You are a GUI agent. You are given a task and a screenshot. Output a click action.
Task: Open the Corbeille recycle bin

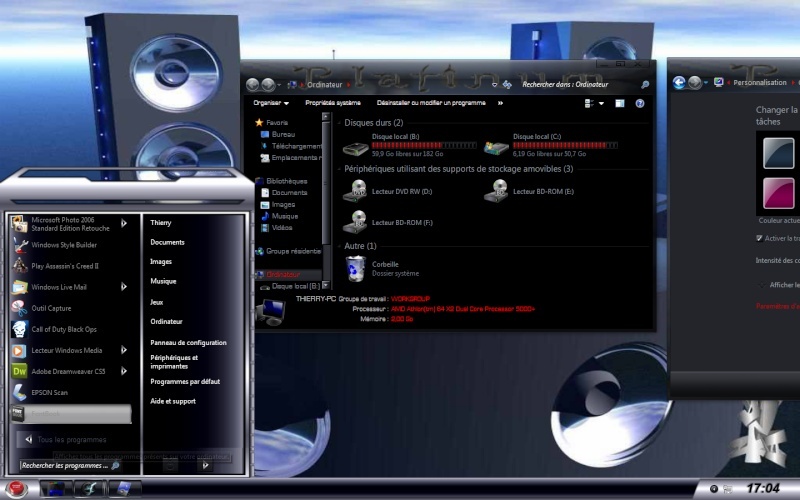(382, 268)
